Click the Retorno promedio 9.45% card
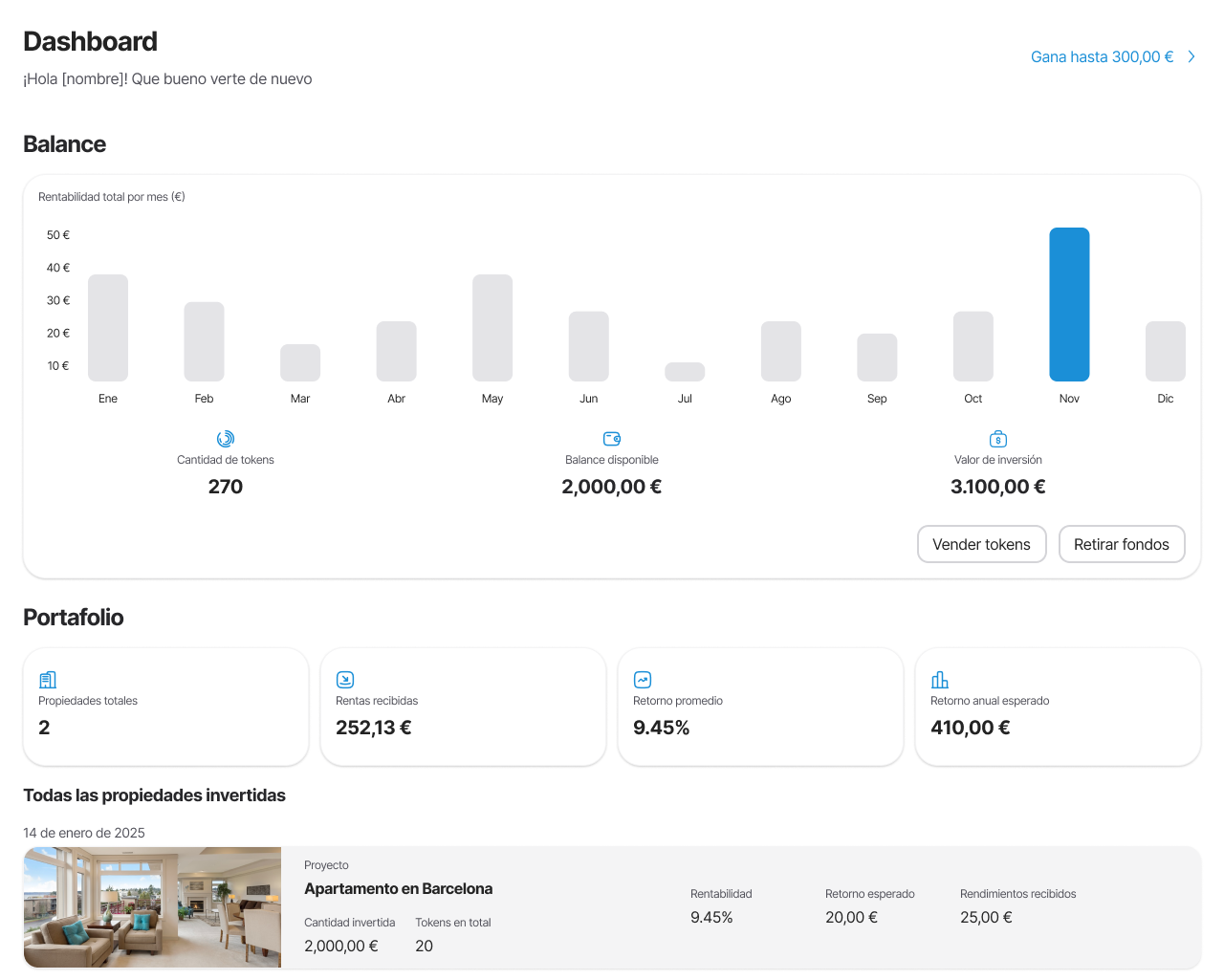This screenshot has width=1224, height=980. coord(760,708)
